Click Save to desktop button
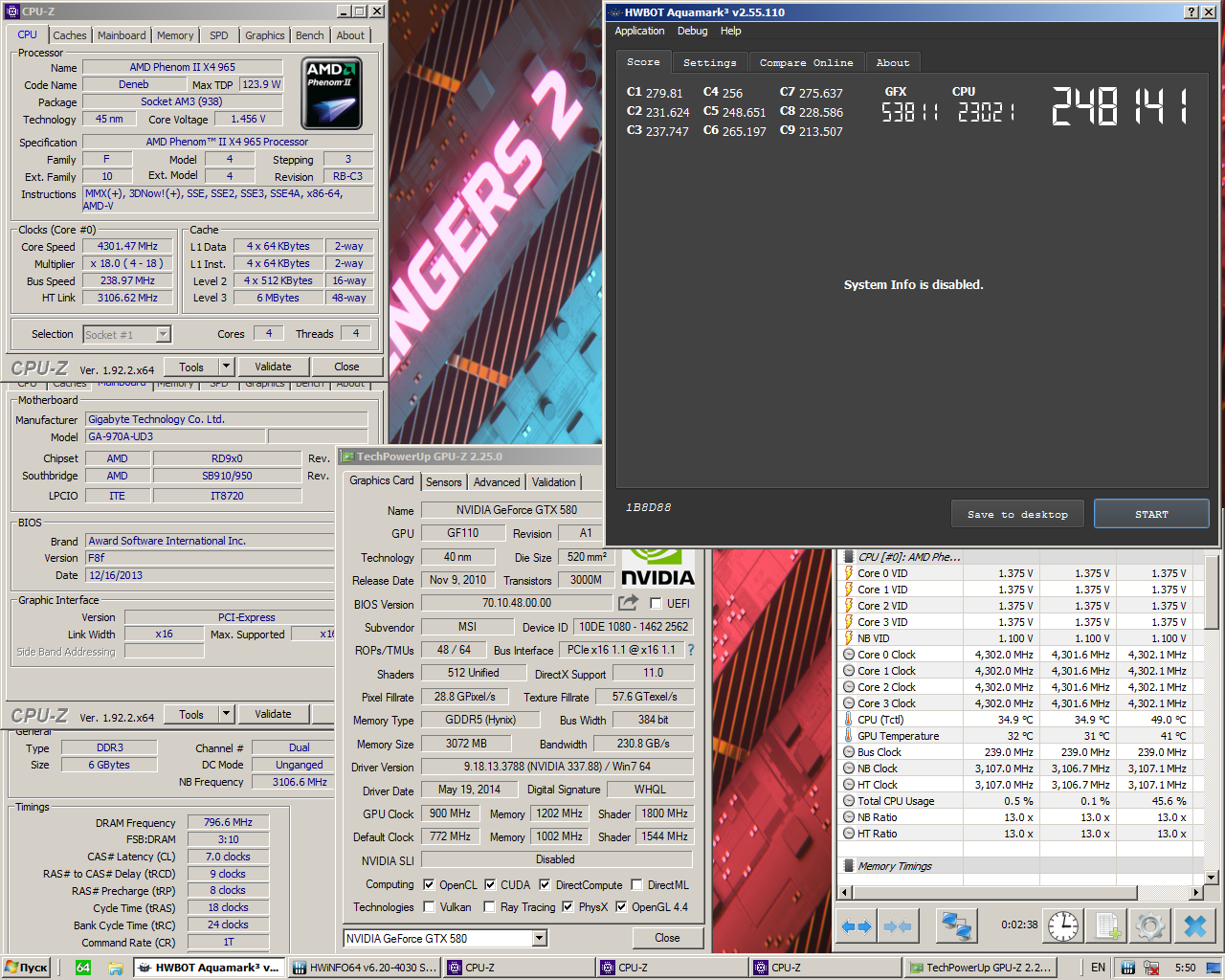Screen dimensions: 1225x980 point(1017,514)
